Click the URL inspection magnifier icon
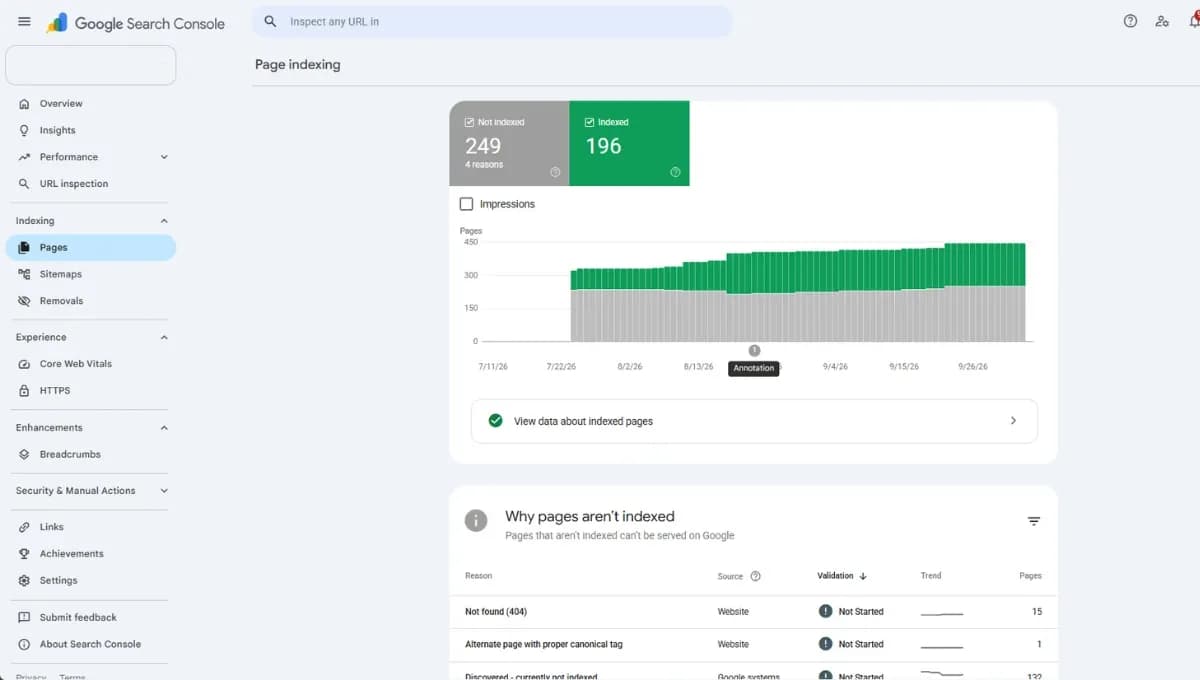 (x=24, y=184)
